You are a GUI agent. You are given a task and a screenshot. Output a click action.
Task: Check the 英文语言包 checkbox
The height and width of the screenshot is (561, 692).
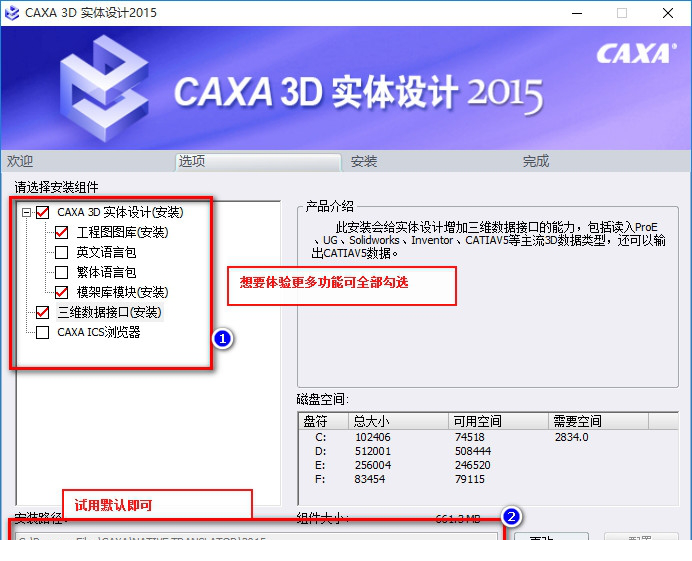(61, 252)
